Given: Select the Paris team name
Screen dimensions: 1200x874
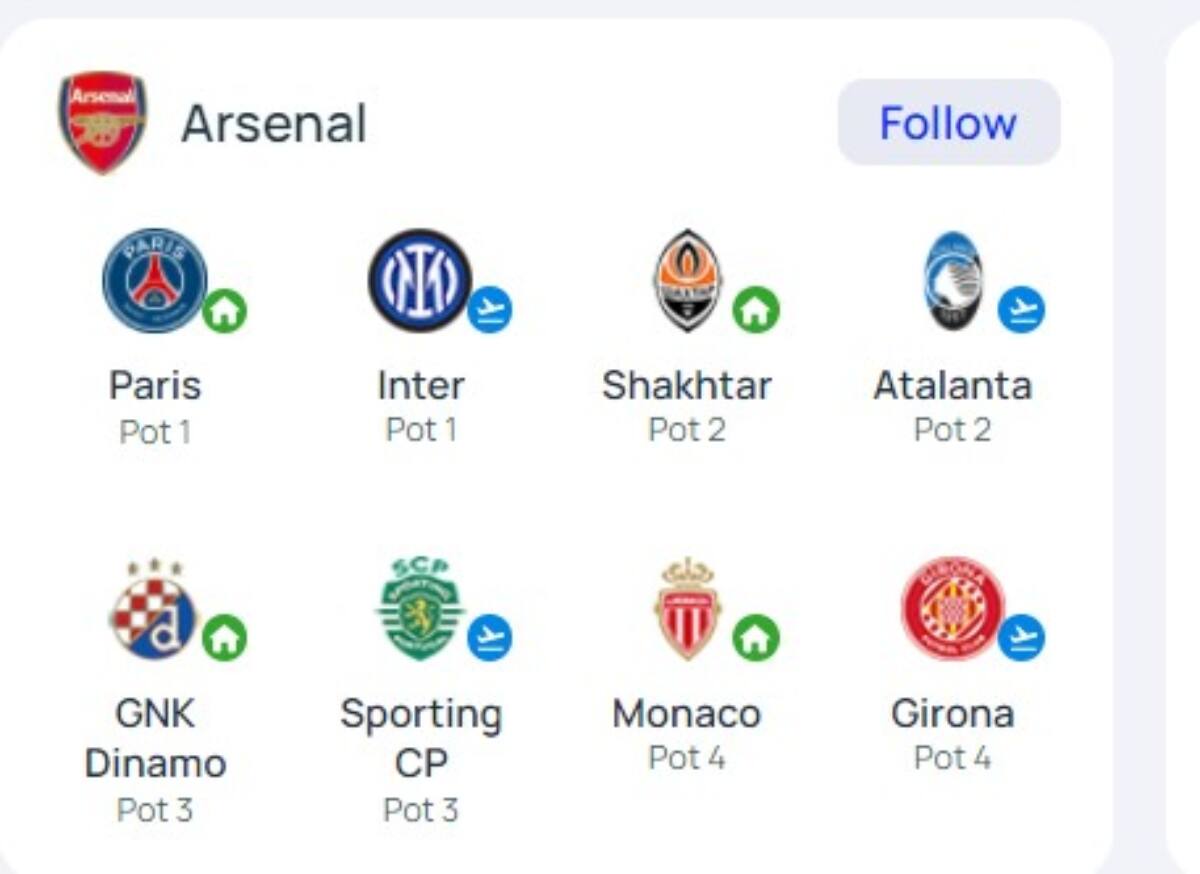Looking at the screenshot, I should [155, 384].
